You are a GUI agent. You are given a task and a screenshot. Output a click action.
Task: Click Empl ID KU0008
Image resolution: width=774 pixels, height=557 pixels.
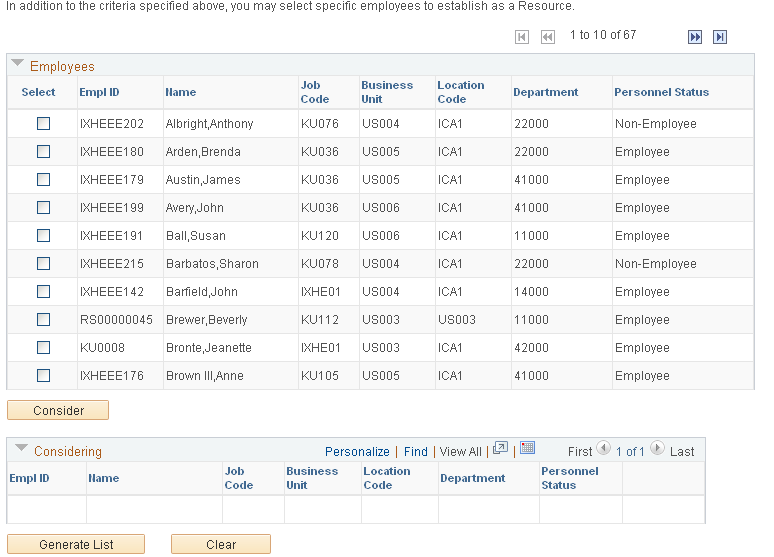pos(102,348)
